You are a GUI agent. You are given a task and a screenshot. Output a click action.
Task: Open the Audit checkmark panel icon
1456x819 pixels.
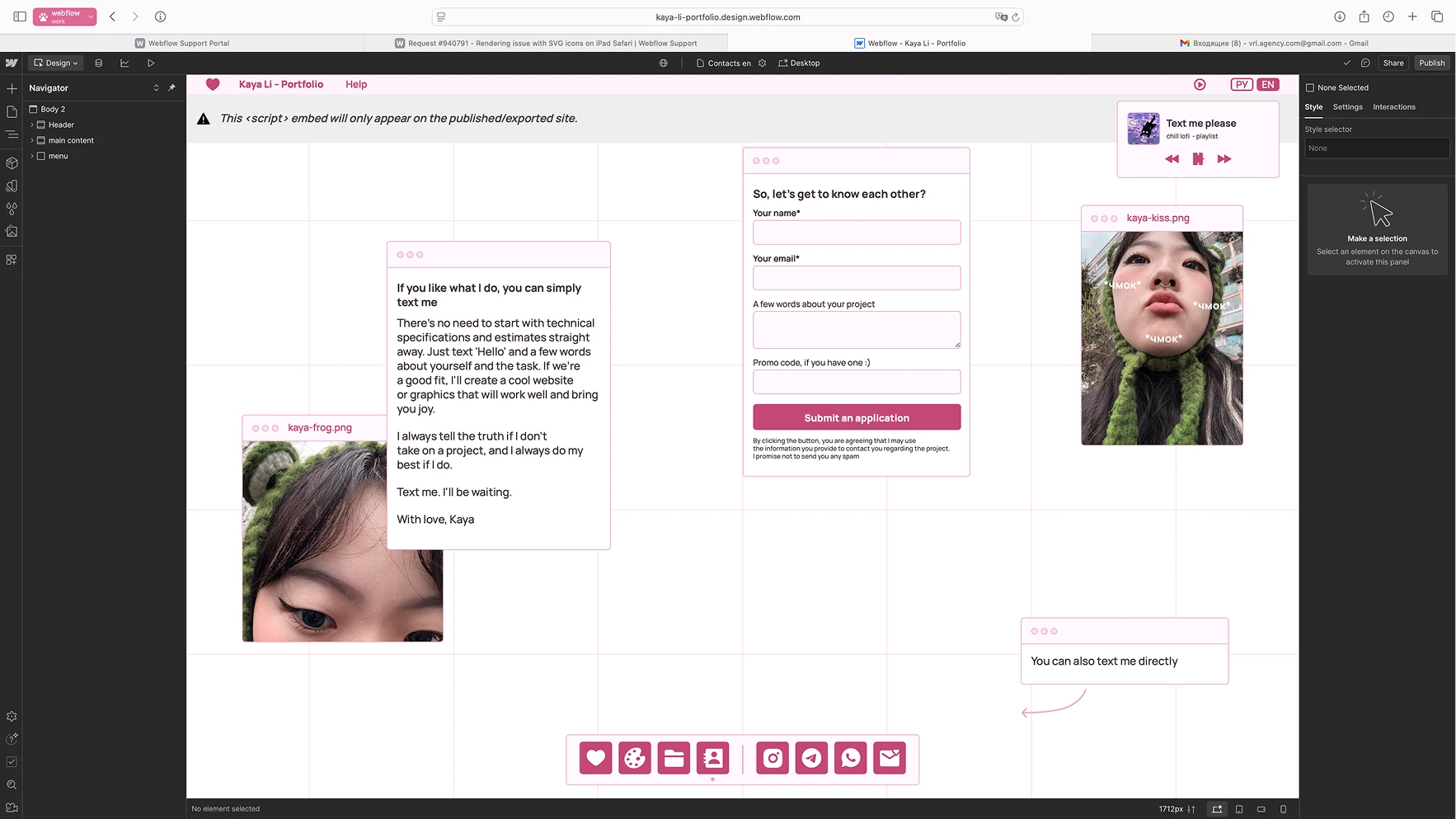coord(12,762)
